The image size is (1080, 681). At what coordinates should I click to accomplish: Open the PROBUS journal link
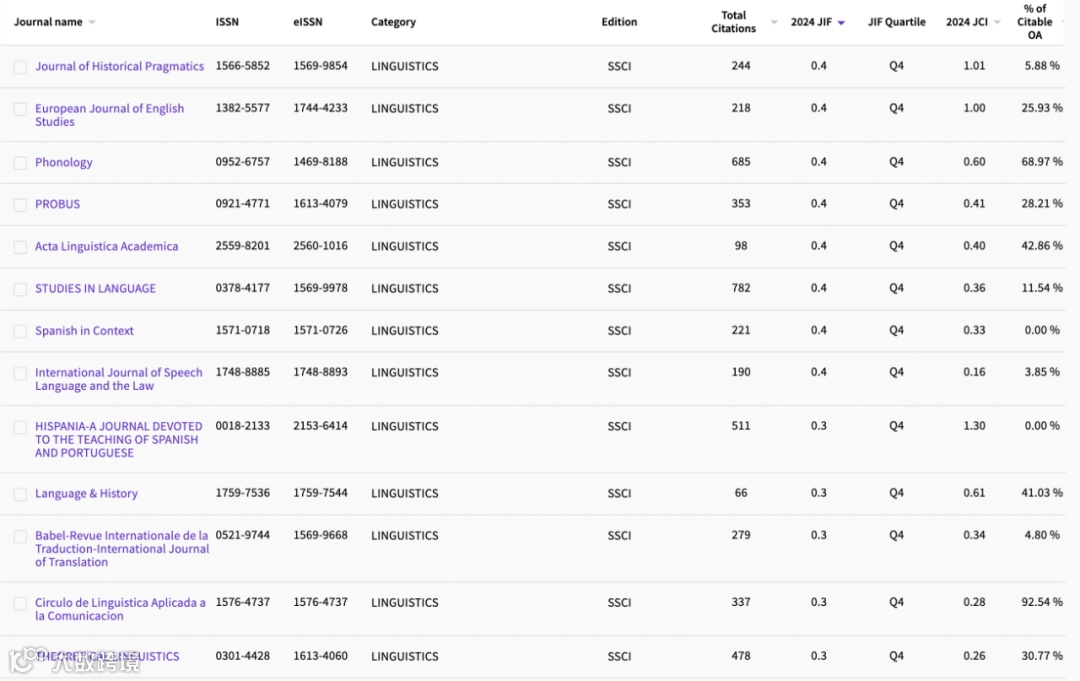57,204
